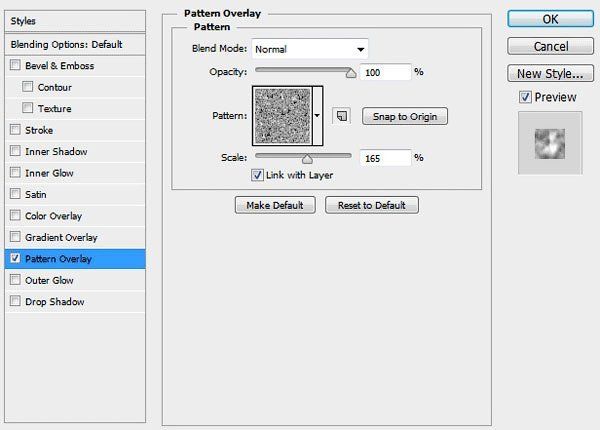Select the Bevel & Emboss label
The height and width of the screenshot is (430, 600).
(x=59, y=66)
